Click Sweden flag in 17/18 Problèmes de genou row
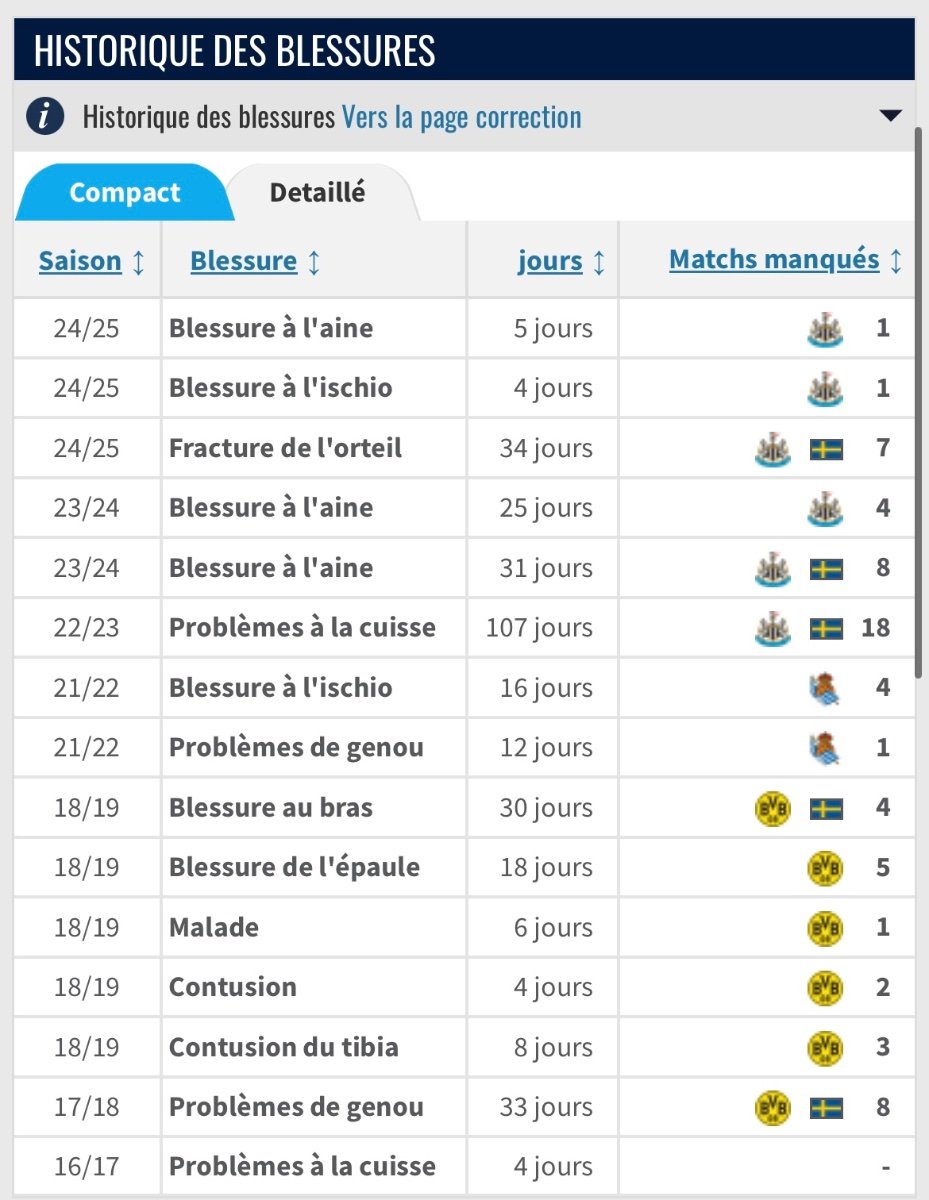The image size is (929, 1200). [x=826, y=1108]
